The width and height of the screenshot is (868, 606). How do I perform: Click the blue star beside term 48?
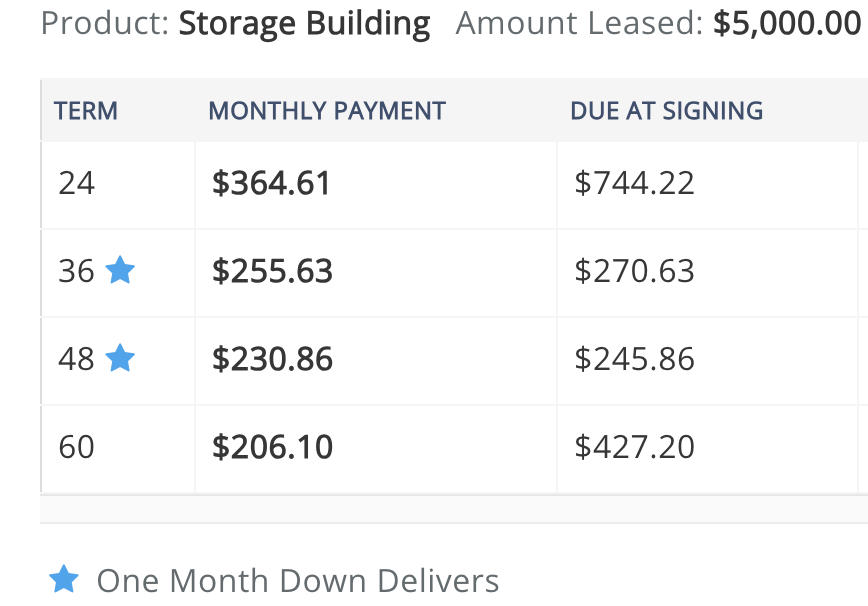pyautogui.click(x=120, y=358)
